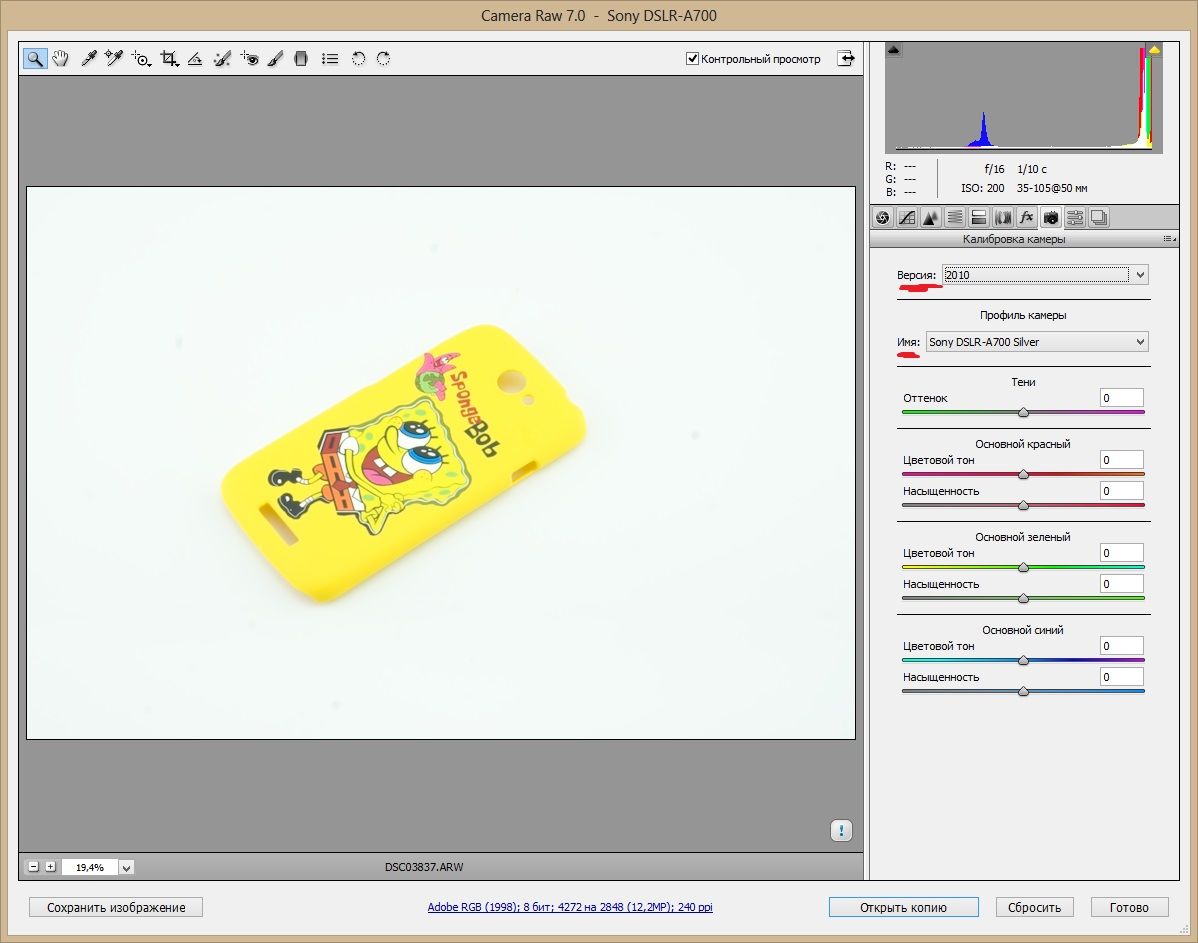Image resolution: width=1198 pixels, height=943 pixels.
Task: Choose the Red Eye Removal tool
Action: (249, 59)
